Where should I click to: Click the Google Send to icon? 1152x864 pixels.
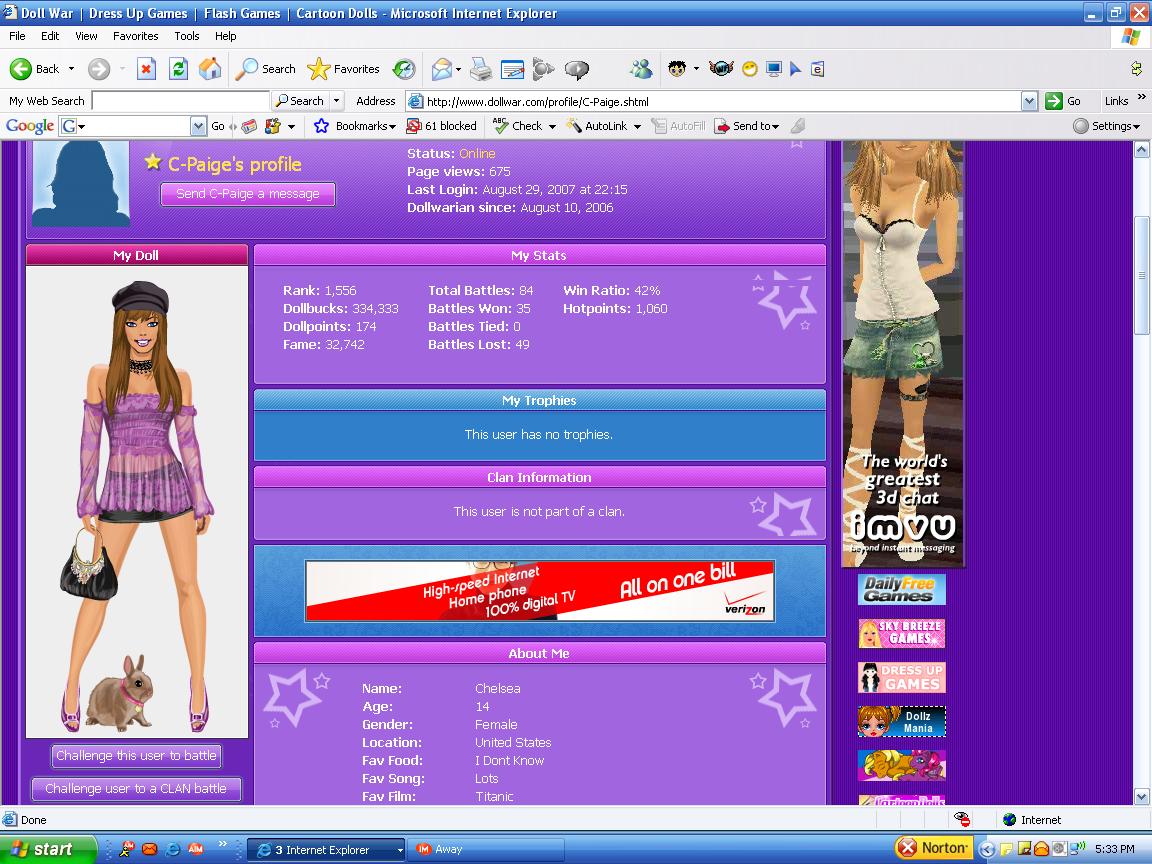[x=722, y=126]
